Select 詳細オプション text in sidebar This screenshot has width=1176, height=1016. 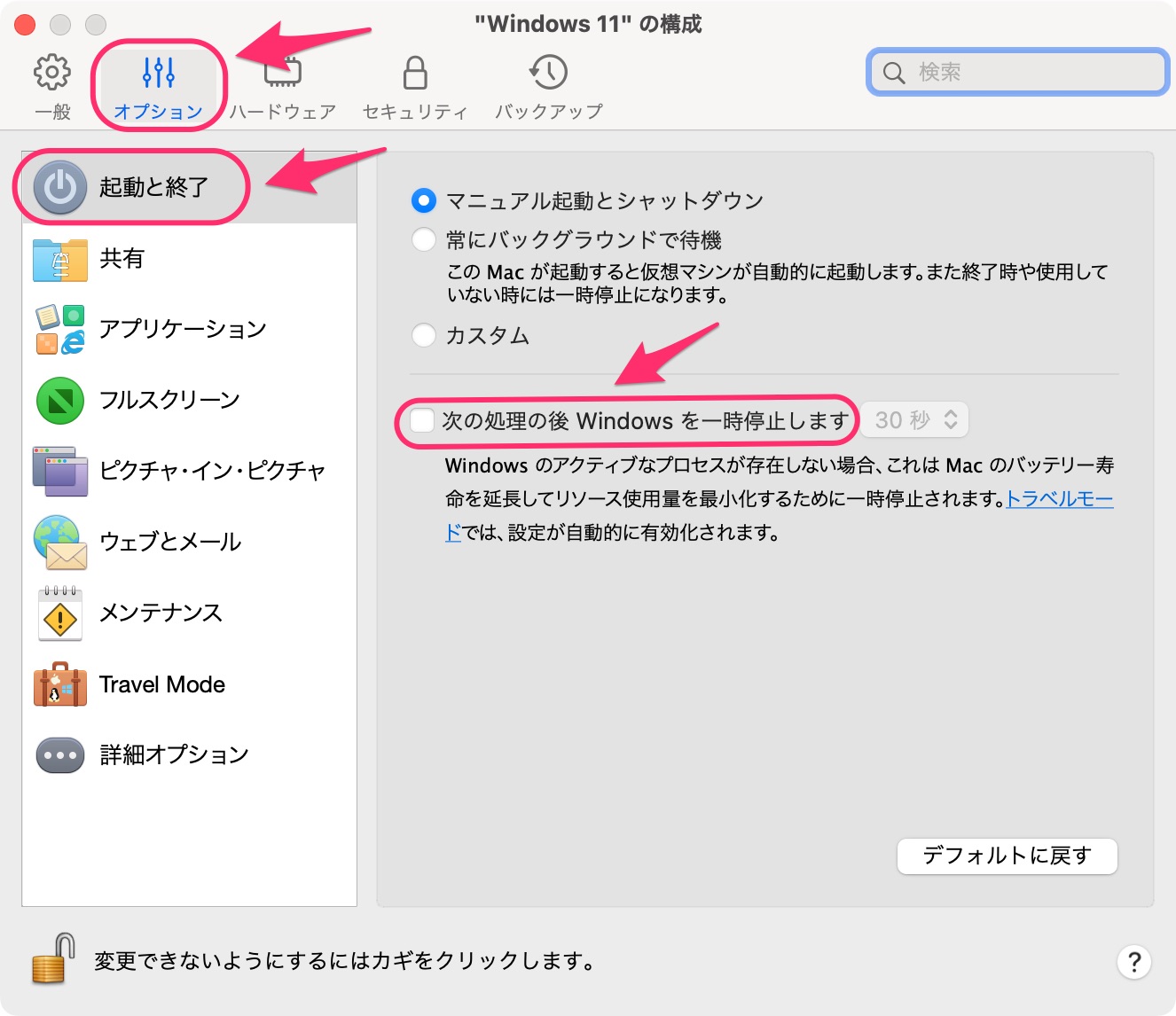174,755
